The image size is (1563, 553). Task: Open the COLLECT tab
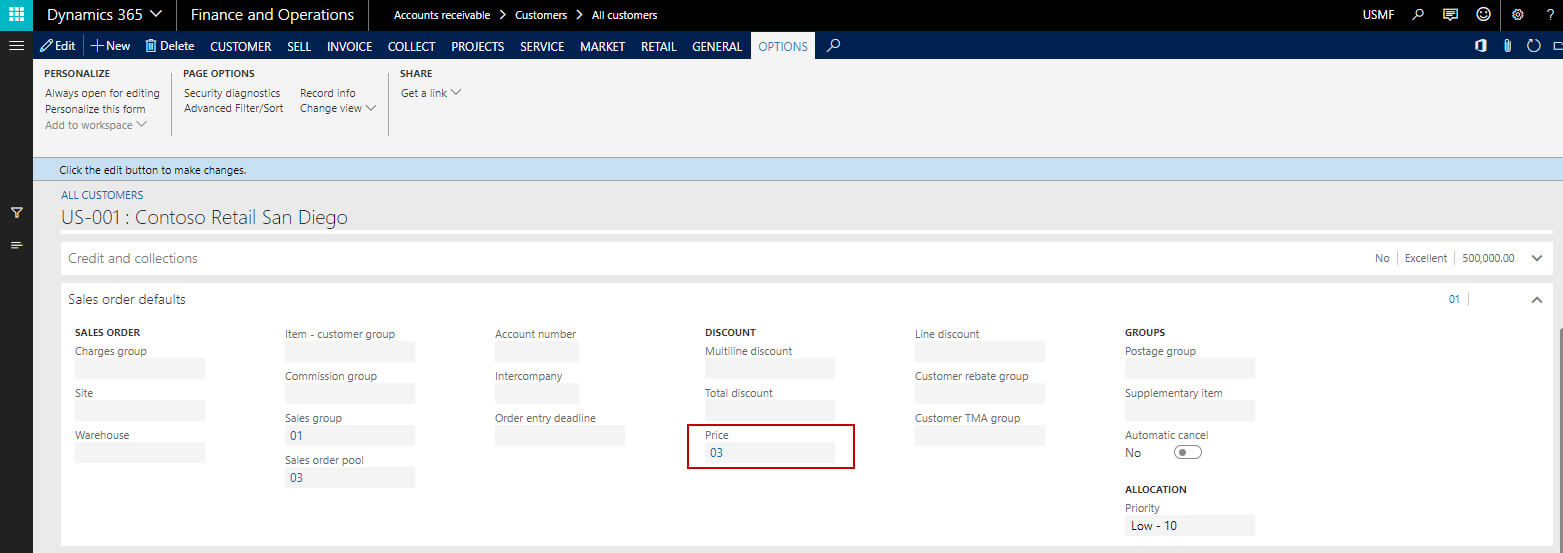pyautogui.click(x=411, y=46)
